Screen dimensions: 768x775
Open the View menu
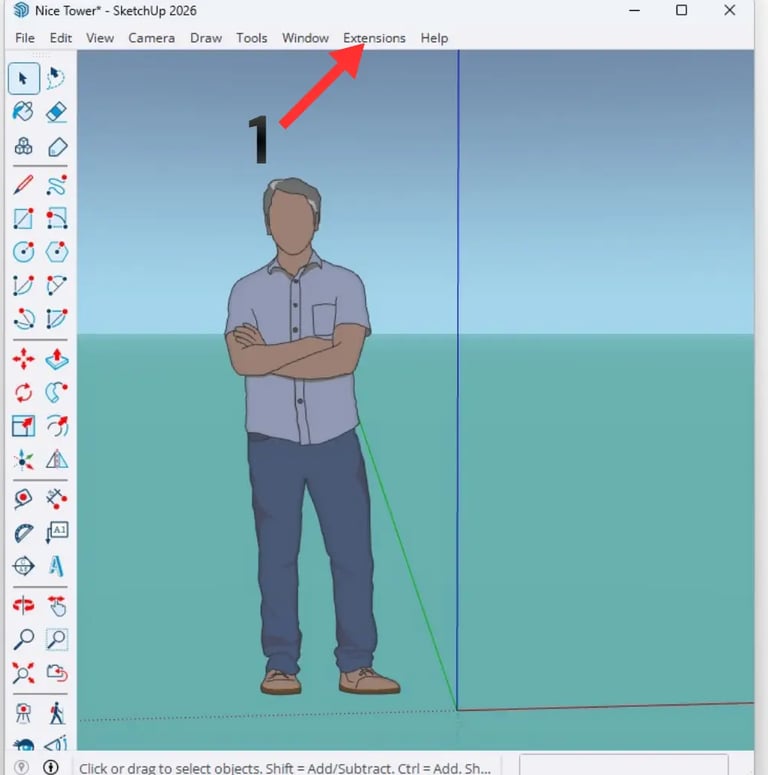[x=100, y=38]
